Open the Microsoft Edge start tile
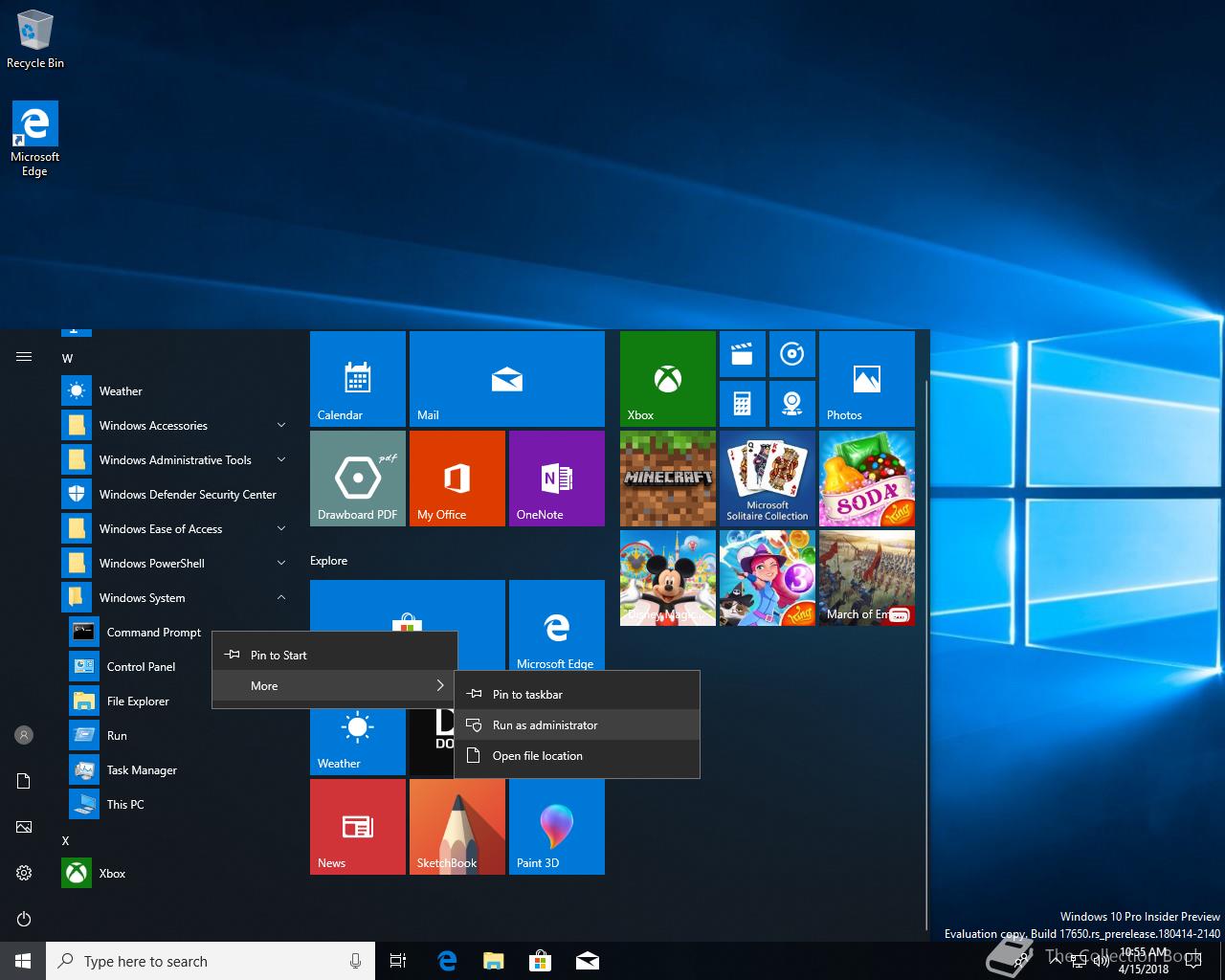The image size is (1225, 980). click(557, 626)
